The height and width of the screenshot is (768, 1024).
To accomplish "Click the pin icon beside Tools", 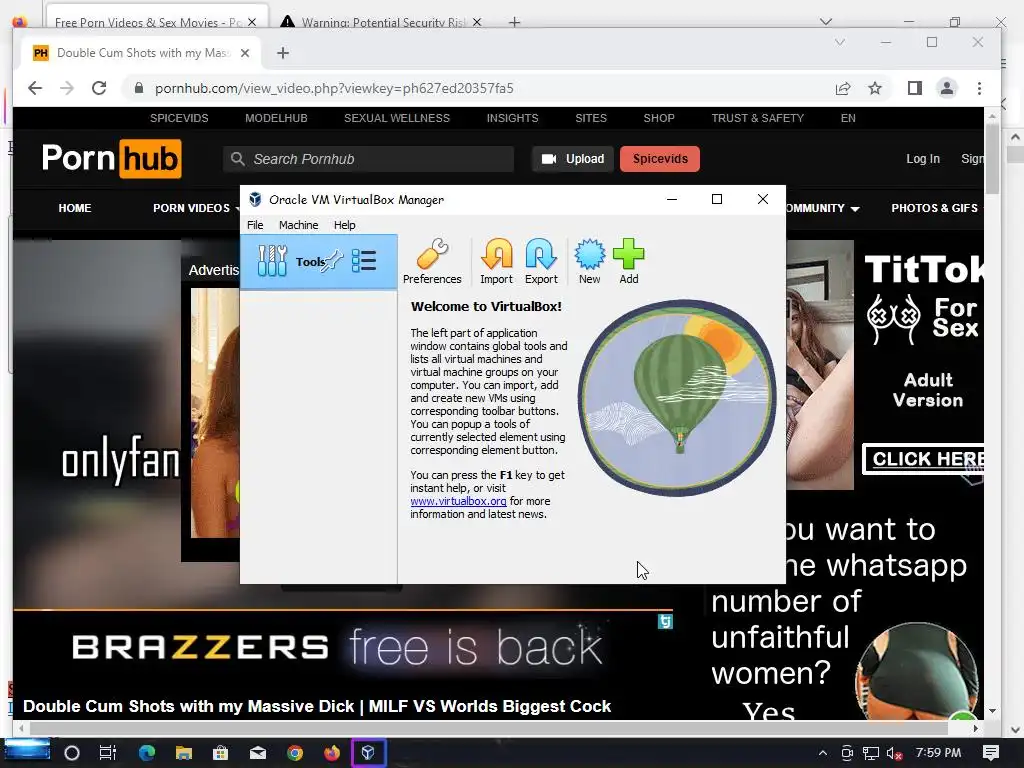I will (x=332, y=261).
